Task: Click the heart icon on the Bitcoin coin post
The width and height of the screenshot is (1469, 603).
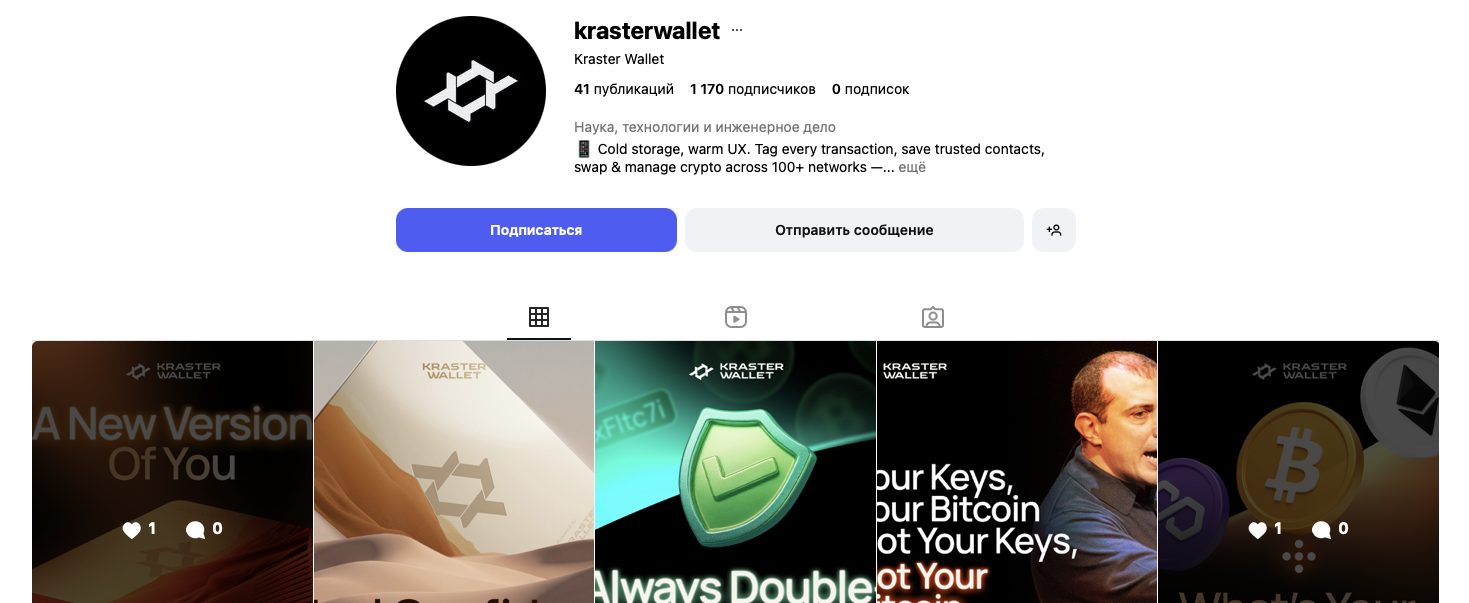Action: click(1258, 530)
